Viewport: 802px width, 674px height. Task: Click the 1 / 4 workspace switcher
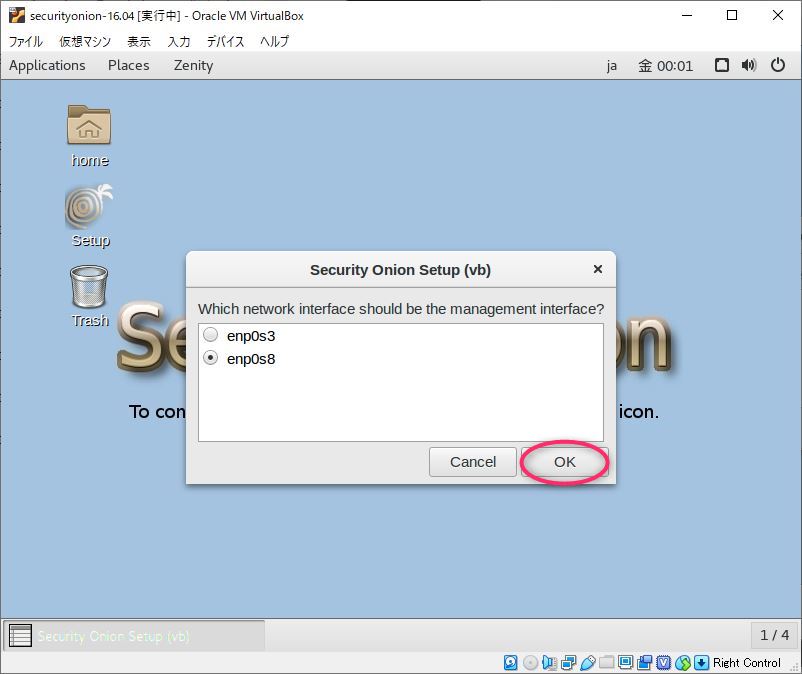click(x=774, y=635)
